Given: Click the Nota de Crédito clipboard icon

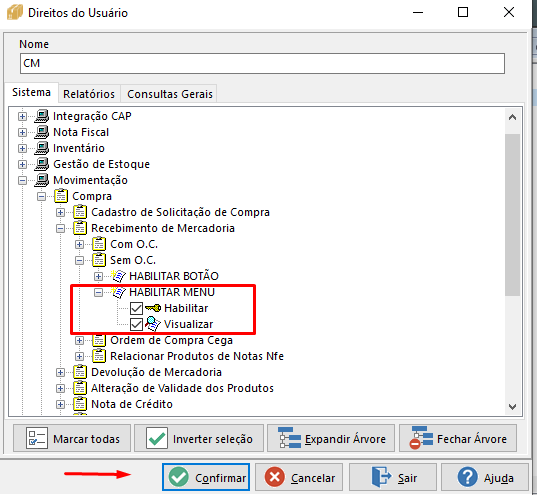Looking at the screenshot, I should pyautogui.click(x=80, y=404).
